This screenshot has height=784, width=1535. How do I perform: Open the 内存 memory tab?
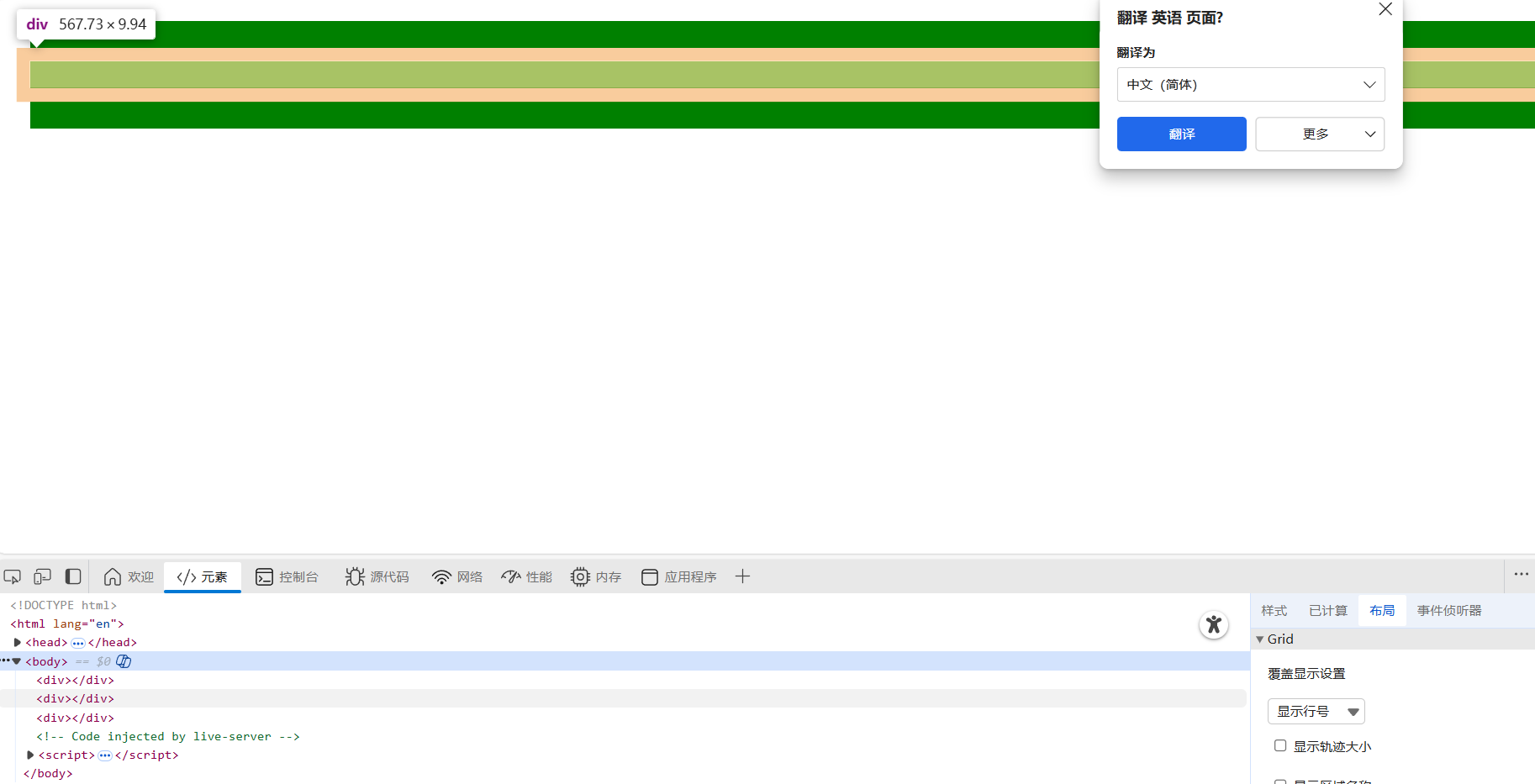(x=596, y=577)
